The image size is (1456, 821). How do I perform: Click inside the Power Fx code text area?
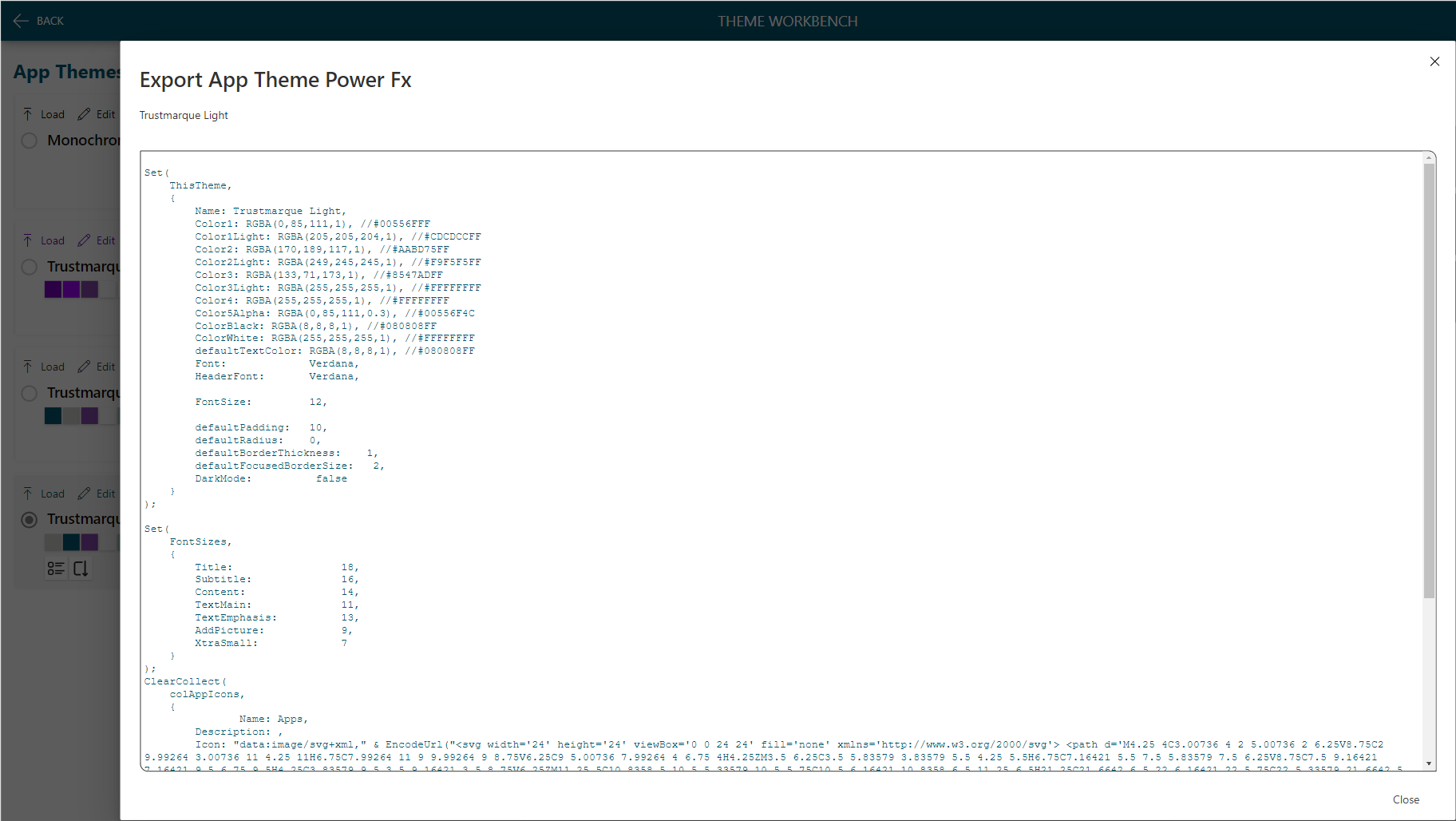point(781,461)
